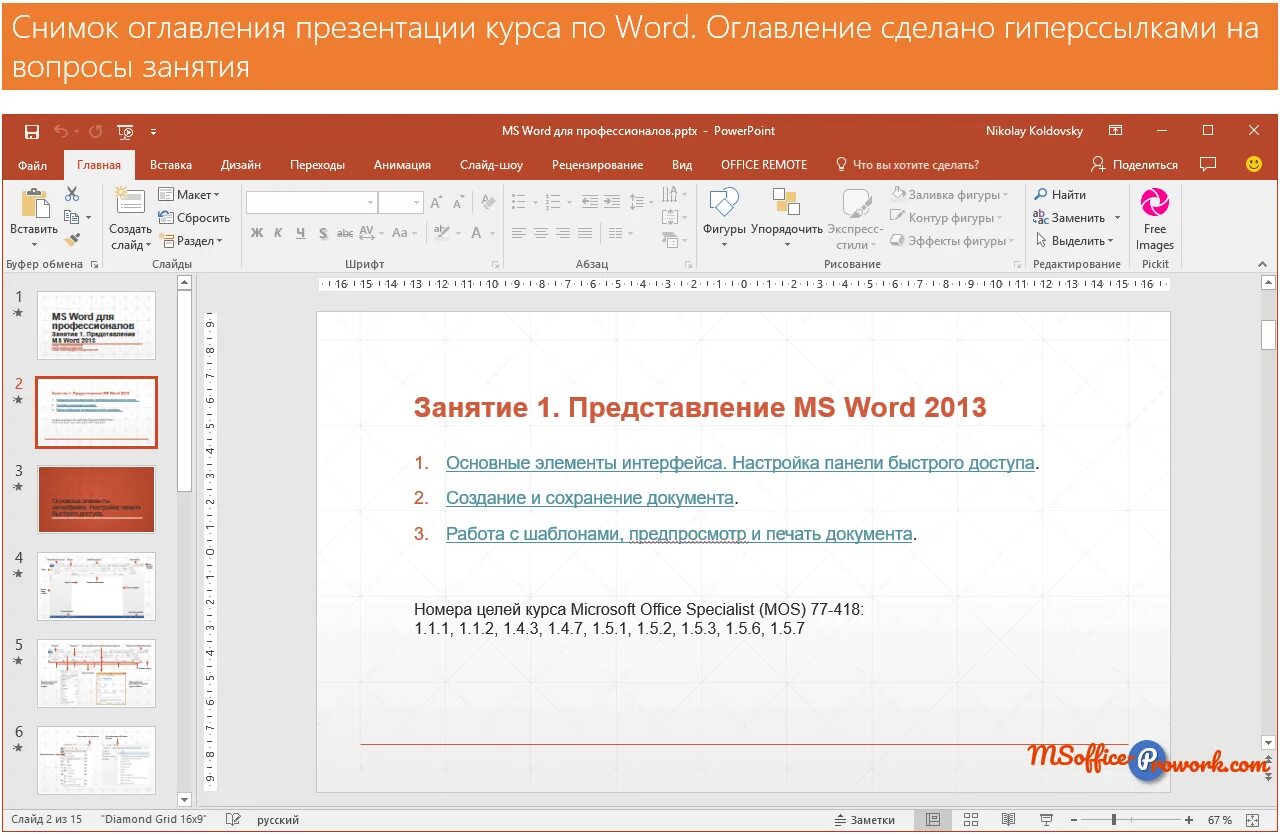Switch to Normal view in status bar
The height and width of the screenshot is (835, 1280).
click(x=932, y=820)
